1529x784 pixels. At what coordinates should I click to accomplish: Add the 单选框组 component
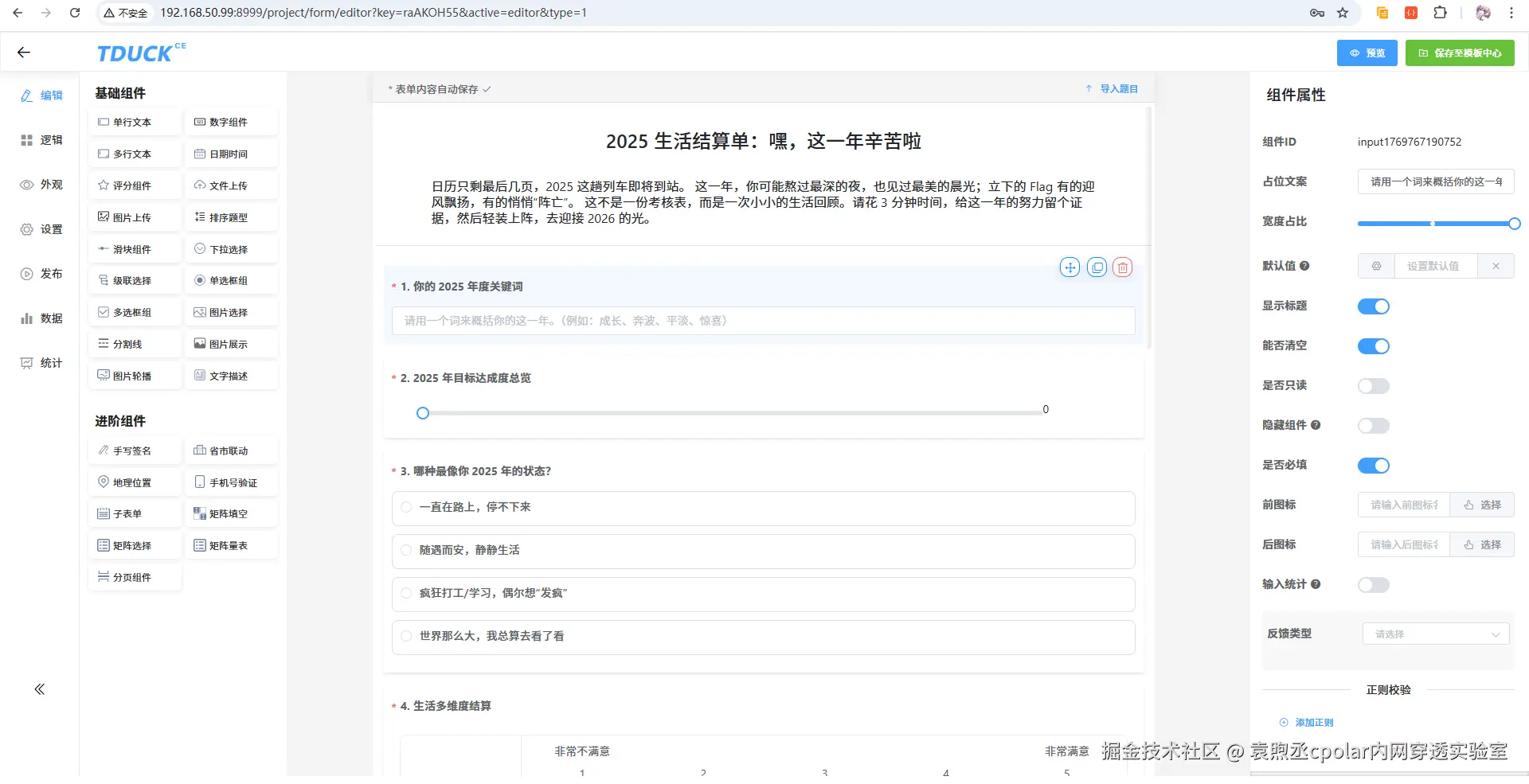232,281
